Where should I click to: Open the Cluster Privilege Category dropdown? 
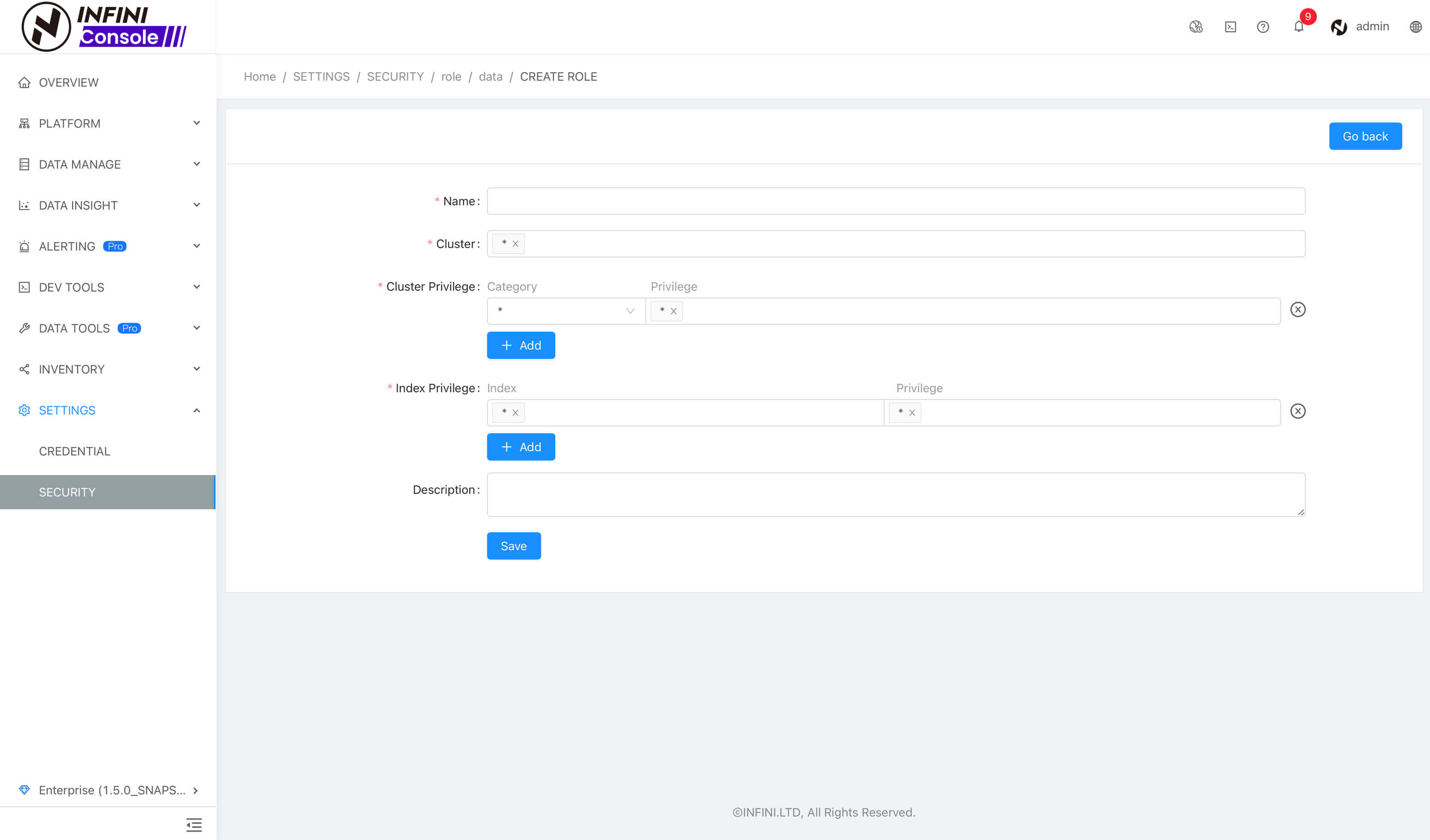point(566,311)
